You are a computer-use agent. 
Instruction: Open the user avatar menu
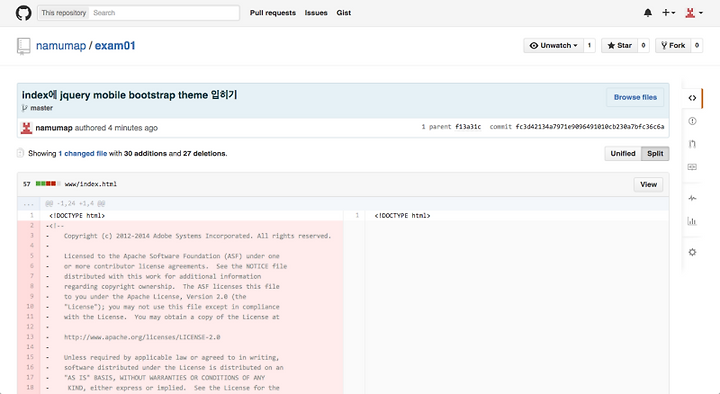click(694, 13)
